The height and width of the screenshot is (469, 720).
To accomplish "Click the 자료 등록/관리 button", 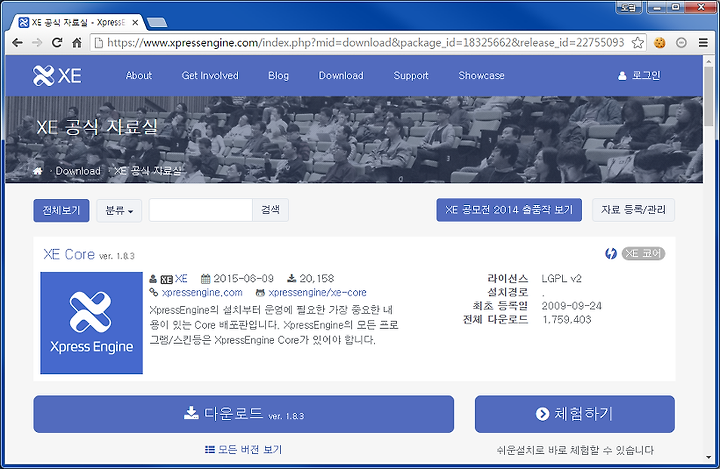I will (633, 210).
